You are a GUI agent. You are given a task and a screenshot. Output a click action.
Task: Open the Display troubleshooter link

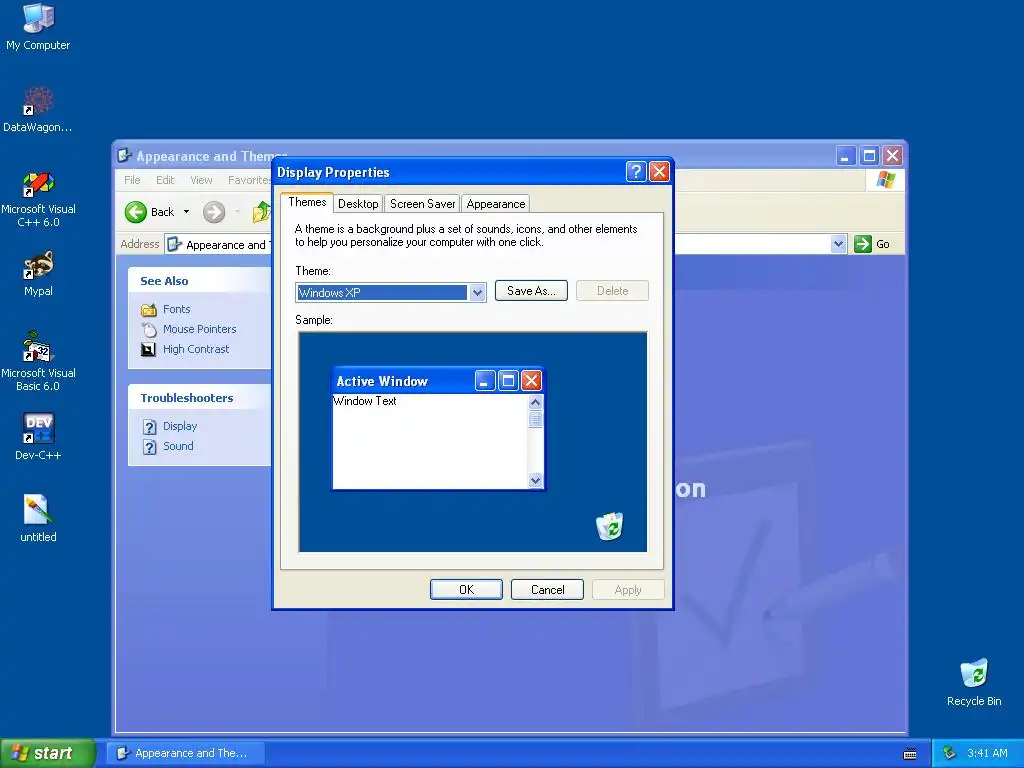[180, 426]
